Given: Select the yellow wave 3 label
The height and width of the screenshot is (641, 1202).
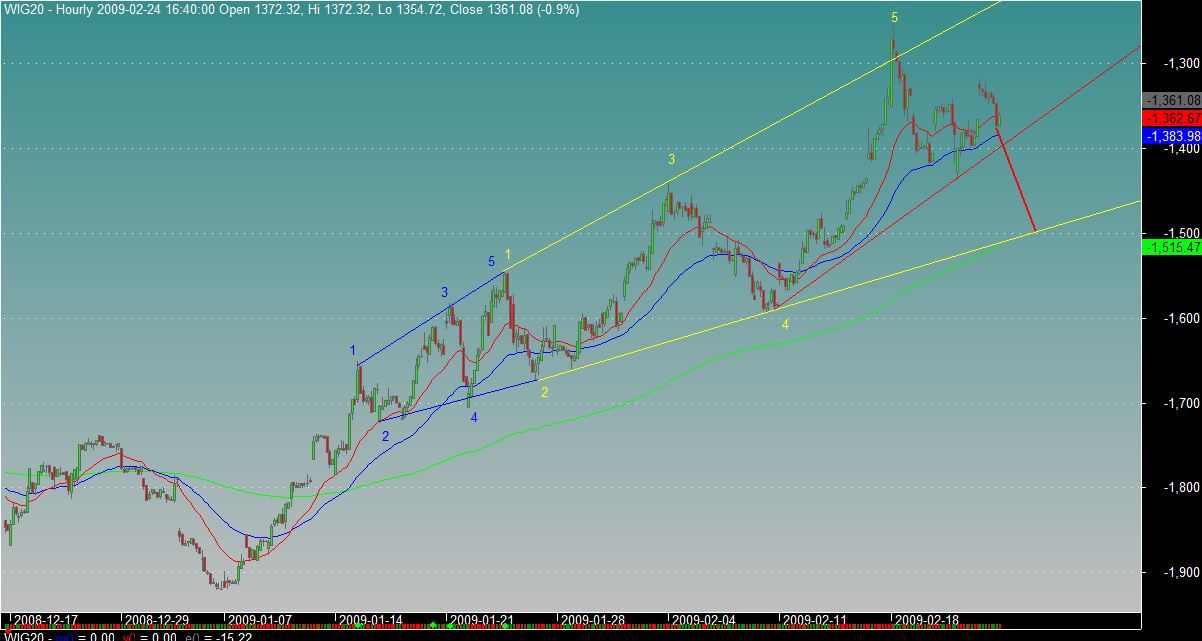Looking at the screenshot, I should click(672, 159).
